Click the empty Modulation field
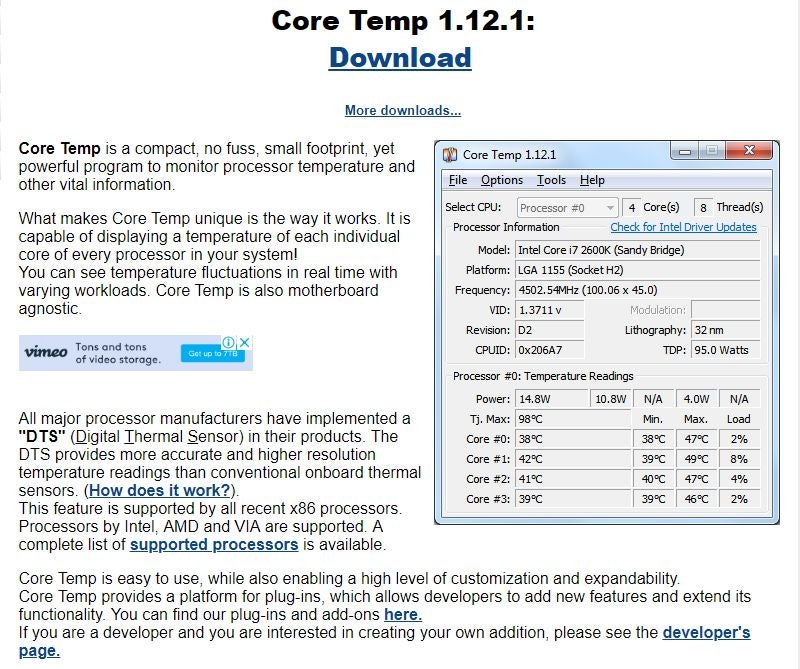The width and height of the screenshot is (800, 669). 726,310
